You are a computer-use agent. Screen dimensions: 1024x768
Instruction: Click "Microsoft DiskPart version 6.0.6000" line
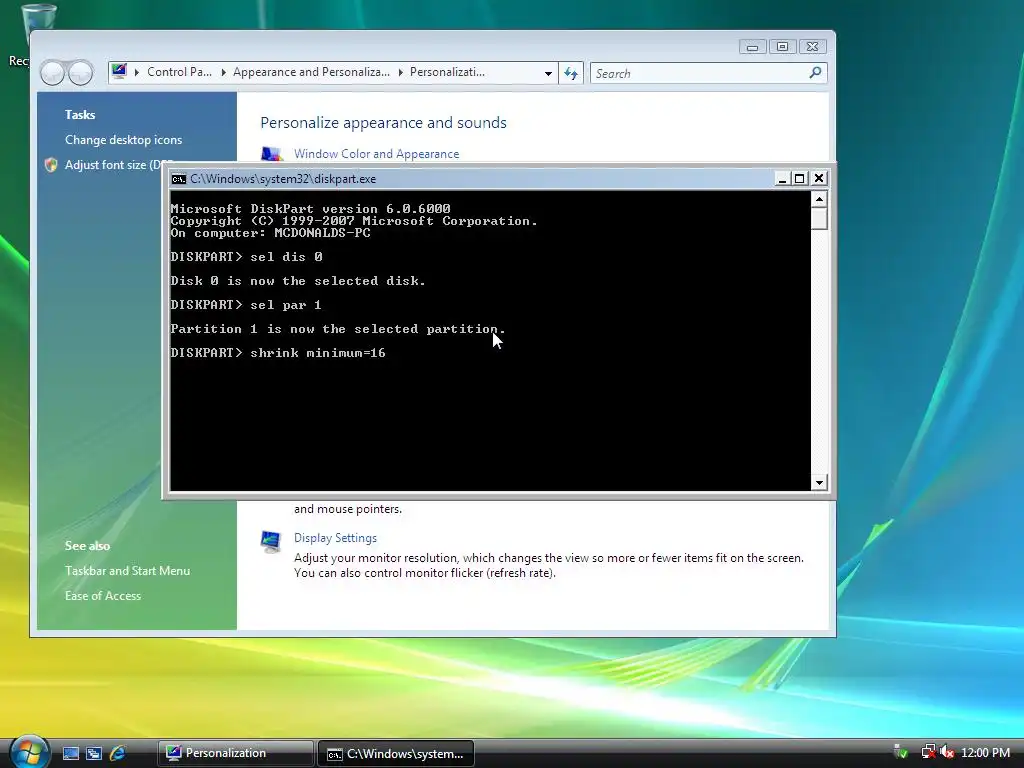pyautogui.click(x=310, y=209)
